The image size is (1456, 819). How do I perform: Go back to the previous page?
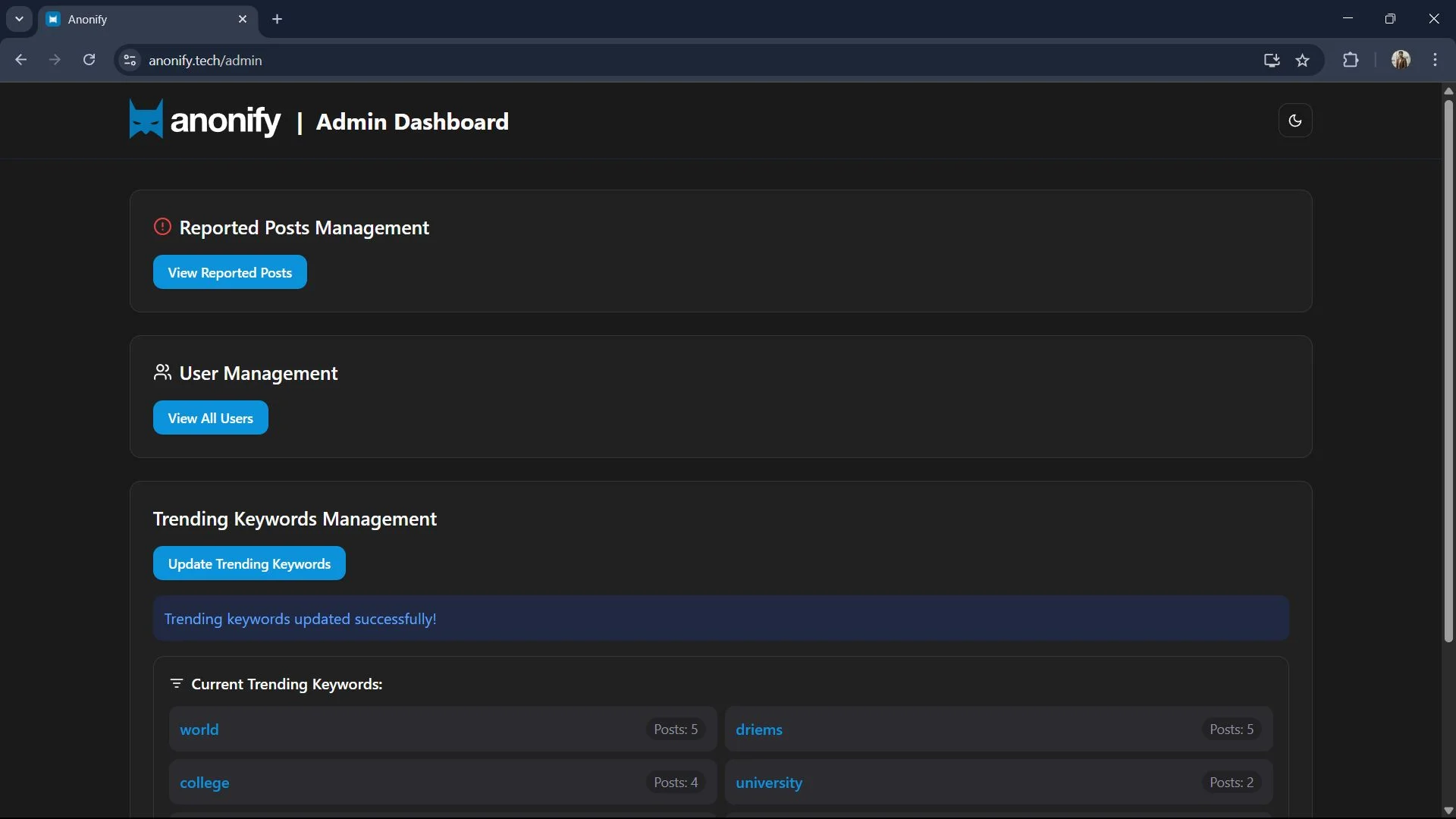pyautogui.click(x=20, y=60)
